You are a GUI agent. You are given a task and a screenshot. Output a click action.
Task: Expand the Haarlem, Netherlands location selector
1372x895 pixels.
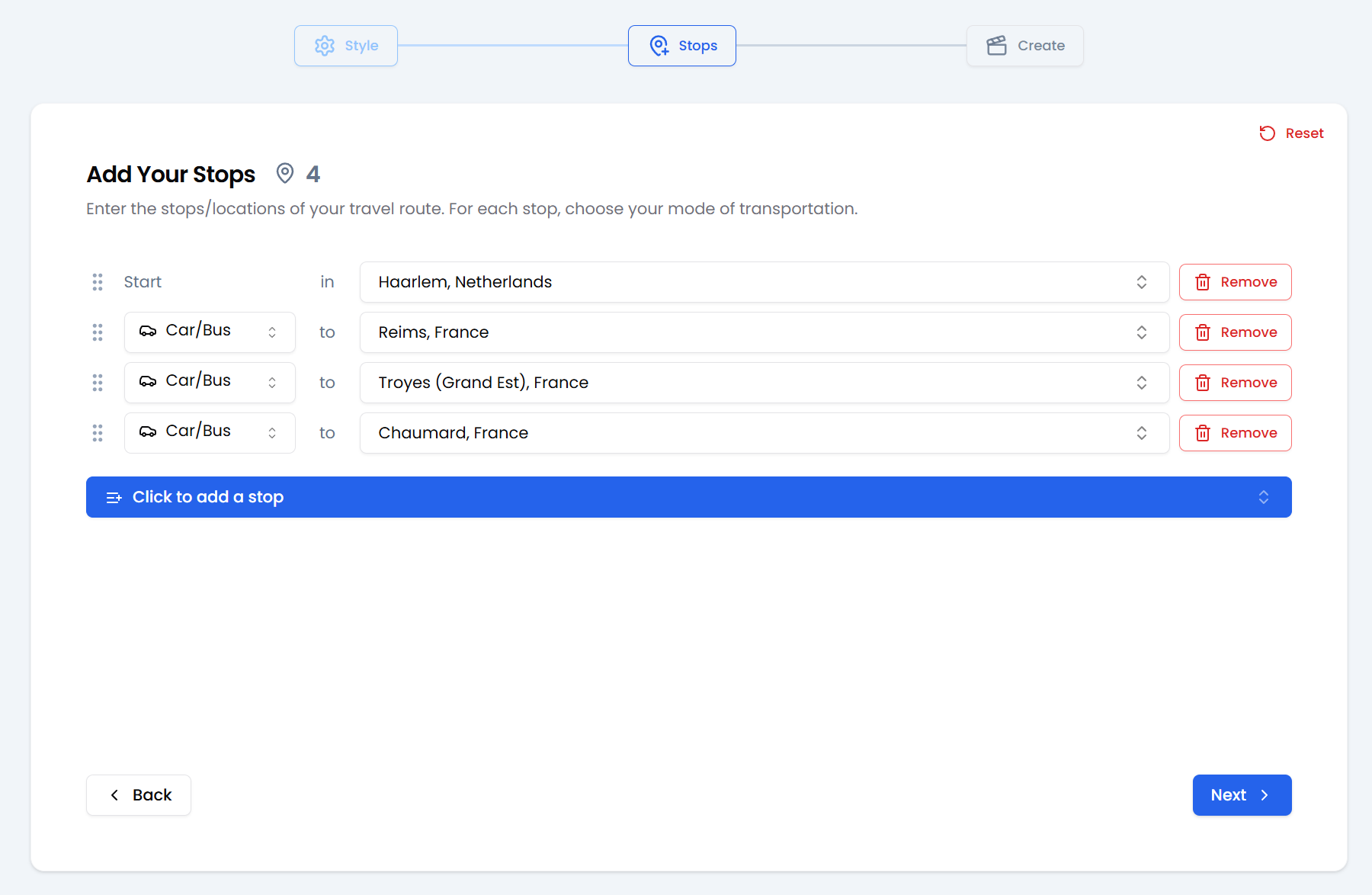(764, 282)
